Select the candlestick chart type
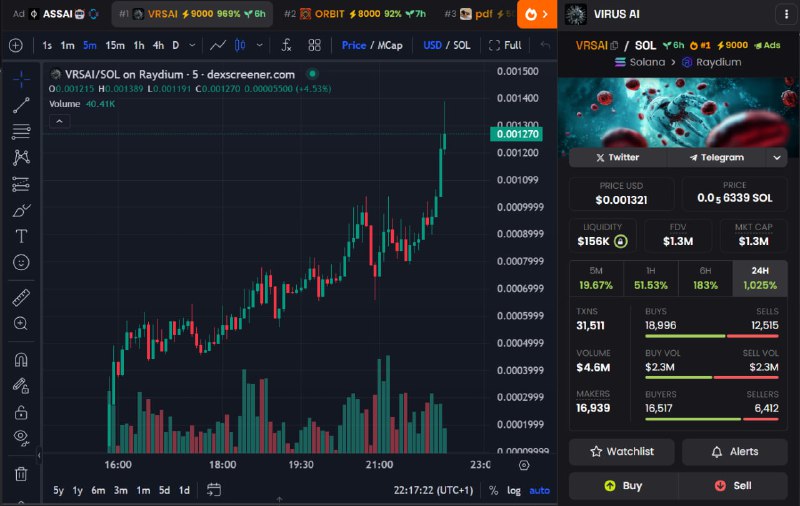The height and width of the screenshot is (506, 800). click(240, 45)
